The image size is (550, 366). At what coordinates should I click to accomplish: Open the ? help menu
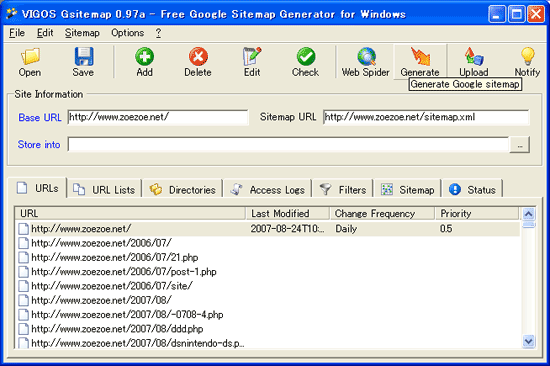pyautogui.click(x=159, y=33)
